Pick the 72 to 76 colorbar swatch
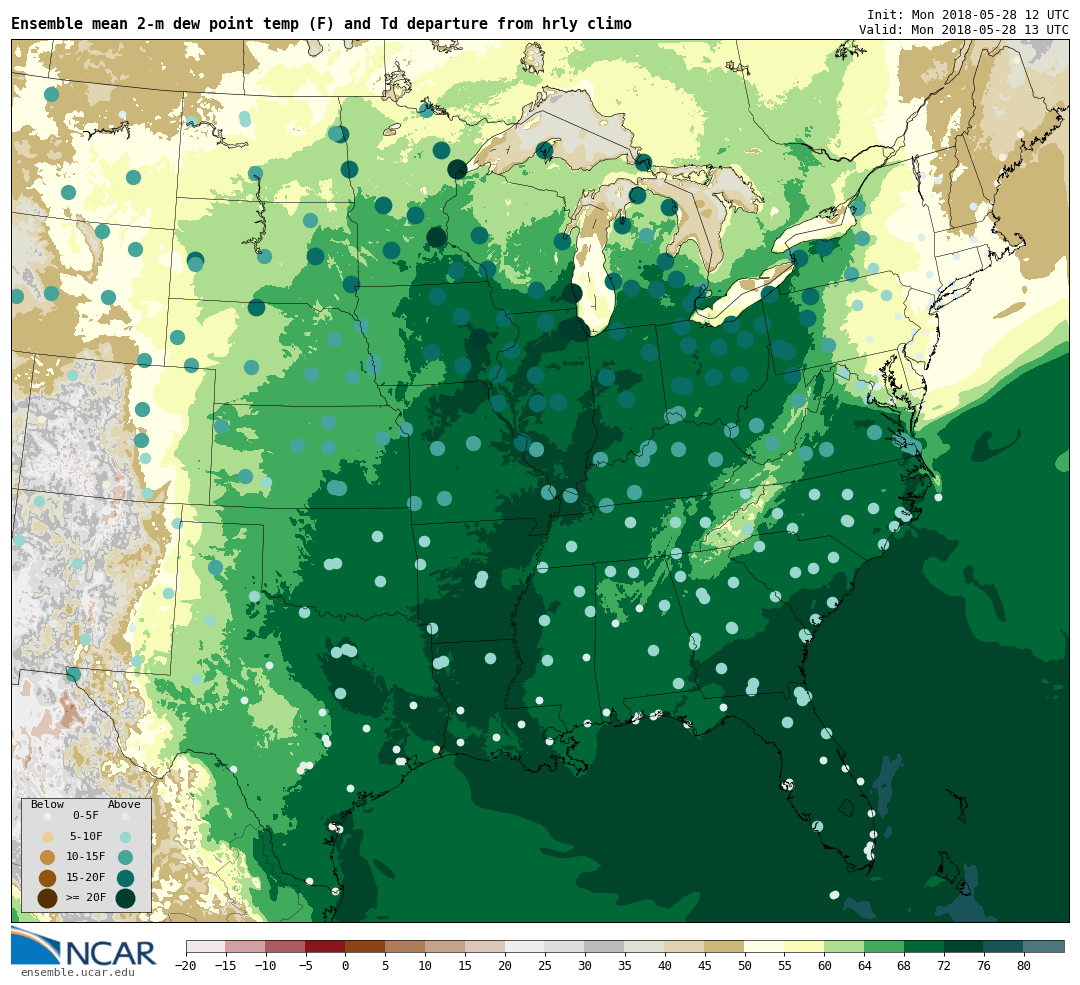The height and width of the screenshot is (985, 1080). pyautogui.click(x=964, y=946)
